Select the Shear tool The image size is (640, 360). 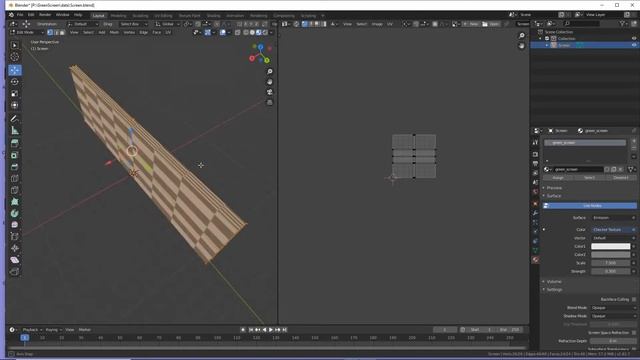pos(15,260)
